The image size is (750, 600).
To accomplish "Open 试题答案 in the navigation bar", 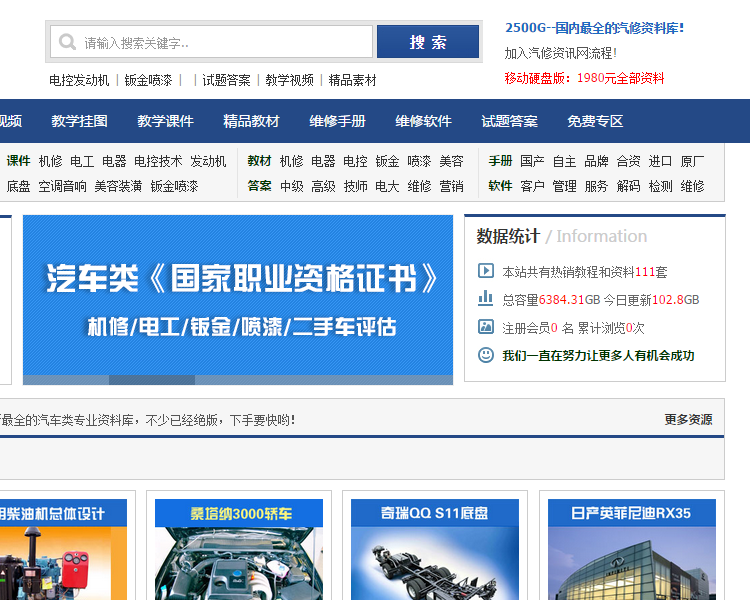I will point(509,121).
